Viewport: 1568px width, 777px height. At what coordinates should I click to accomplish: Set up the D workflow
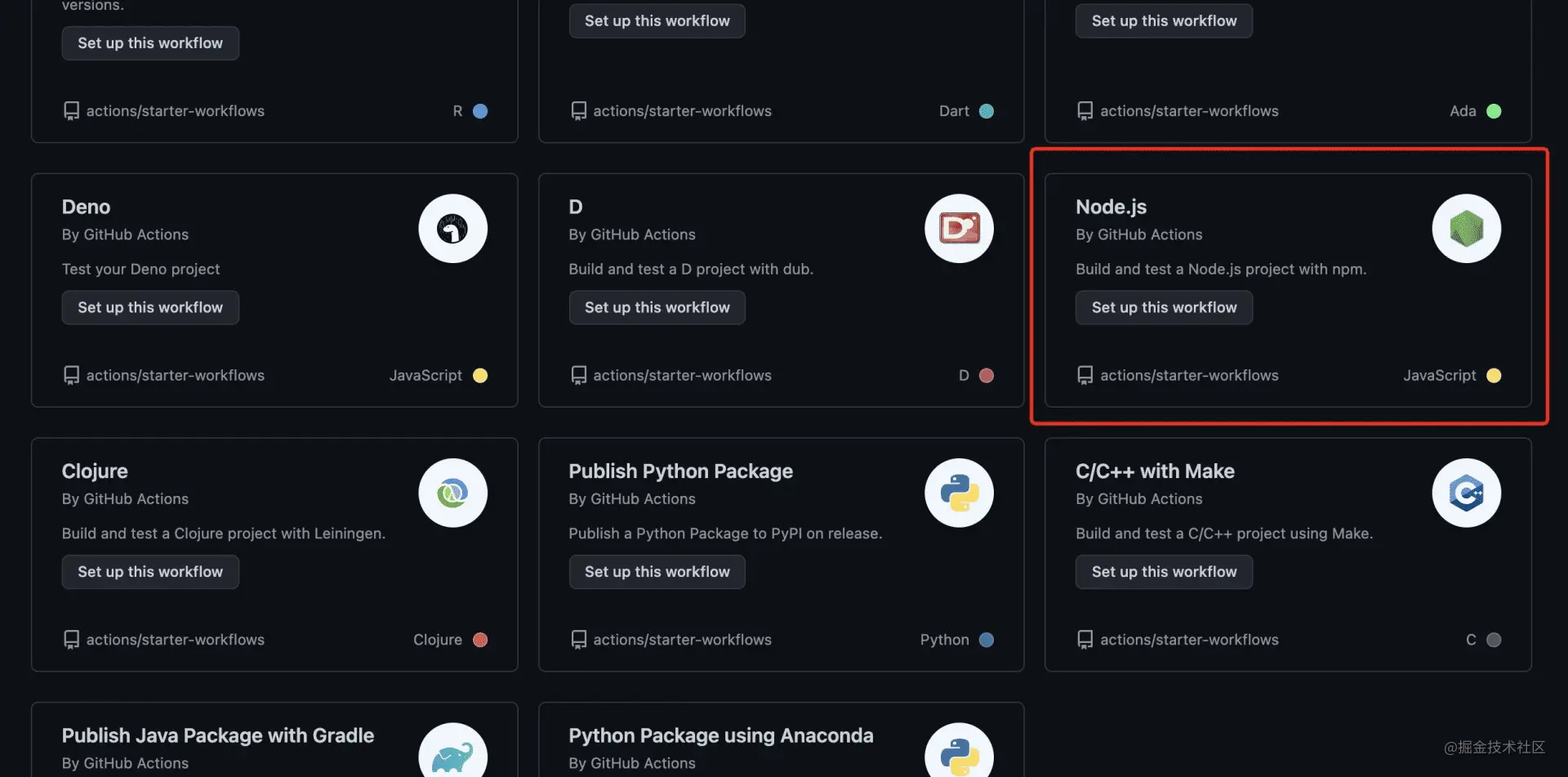[657, 307]
